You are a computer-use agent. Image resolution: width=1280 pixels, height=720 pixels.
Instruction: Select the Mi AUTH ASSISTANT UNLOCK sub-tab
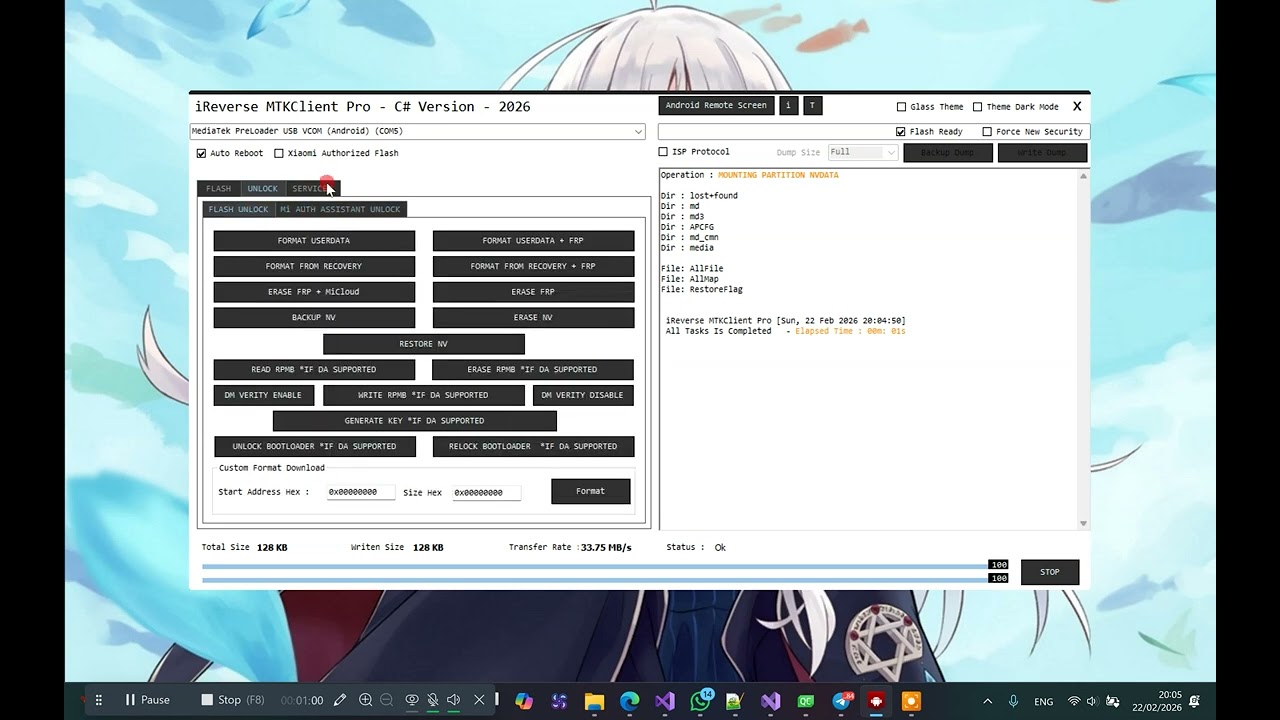click(340, 209)
